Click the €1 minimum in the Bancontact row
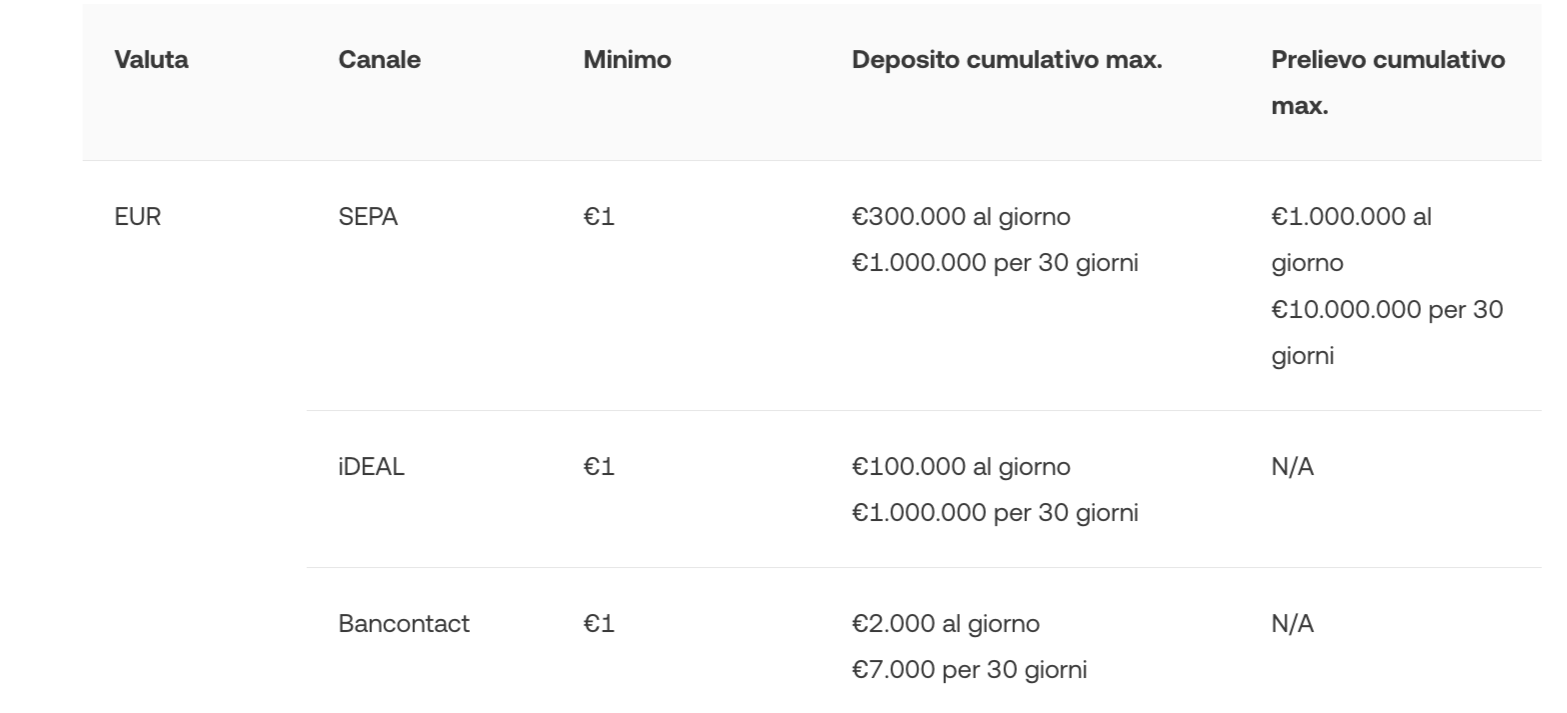The width and height of the screenshot is (1567, 713). coord(599,624)
